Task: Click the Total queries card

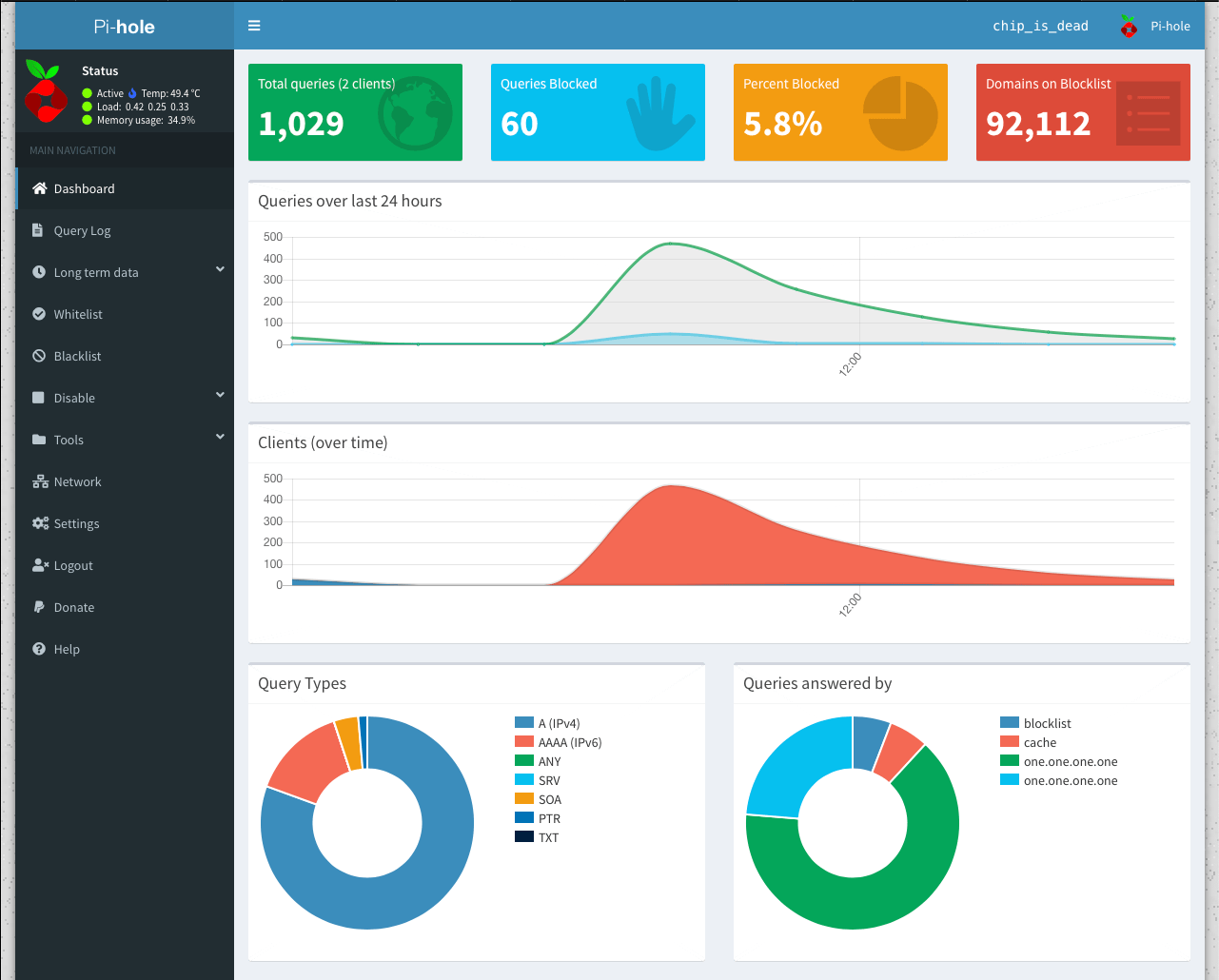Action: (x=355, y=112)
